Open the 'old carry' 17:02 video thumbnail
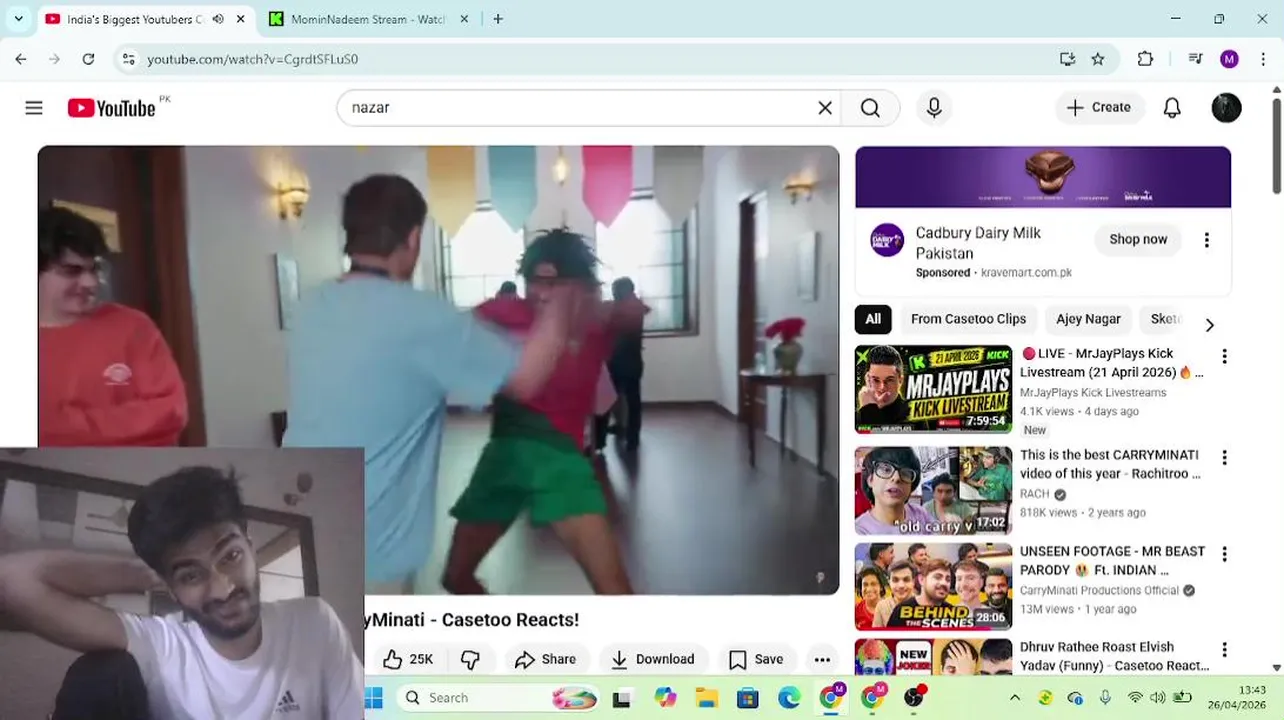Viewport: 1284px width, 720px height. (933, 490)
